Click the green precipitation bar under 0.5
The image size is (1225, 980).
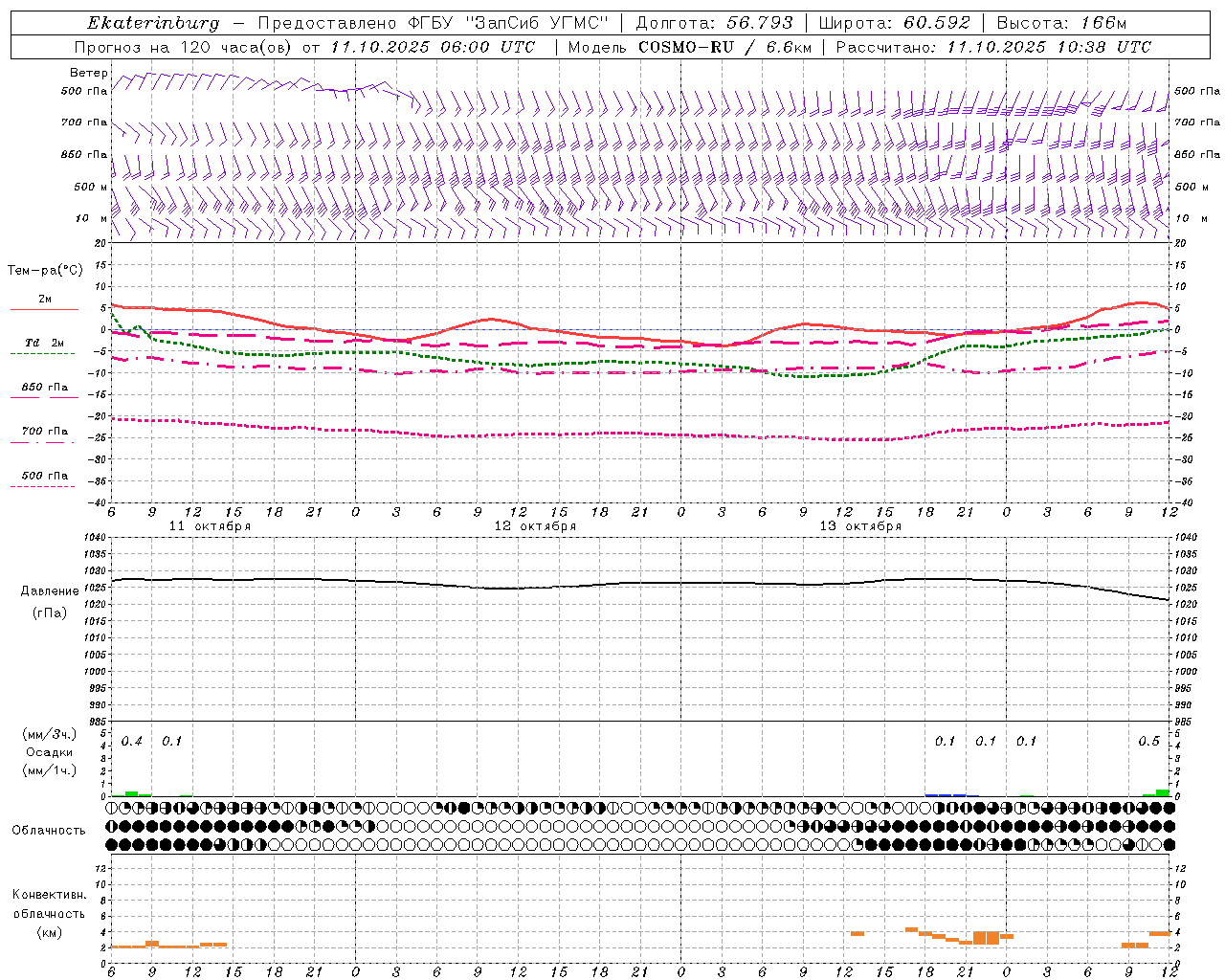tap(1162, 792)
